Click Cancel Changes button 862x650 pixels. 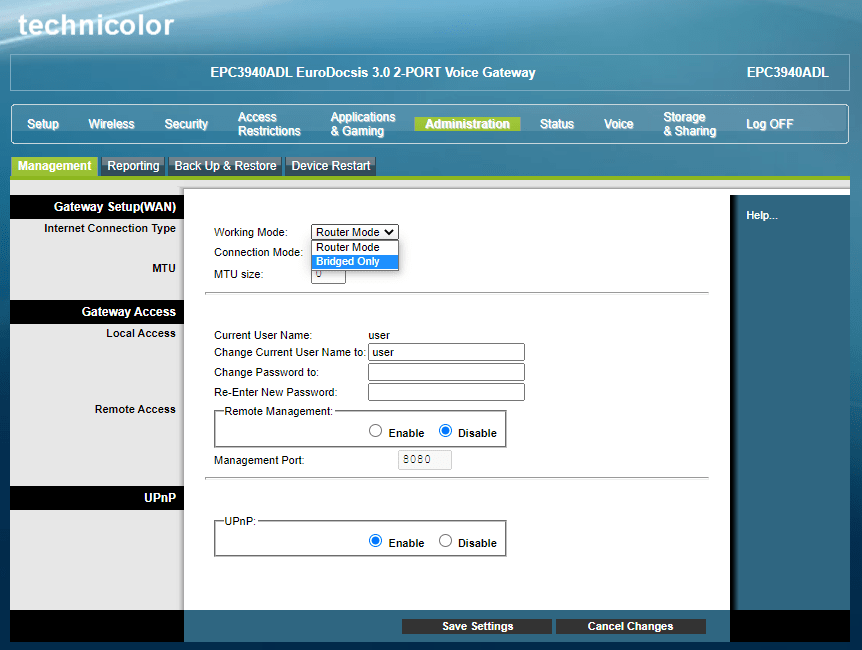pos(631,626)
